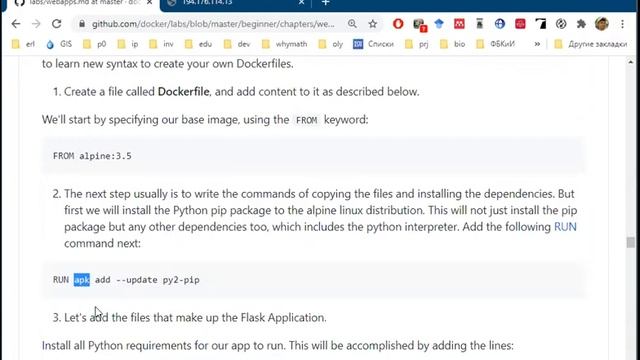Open the prj bookmarks folder

[x=417, y=44]
